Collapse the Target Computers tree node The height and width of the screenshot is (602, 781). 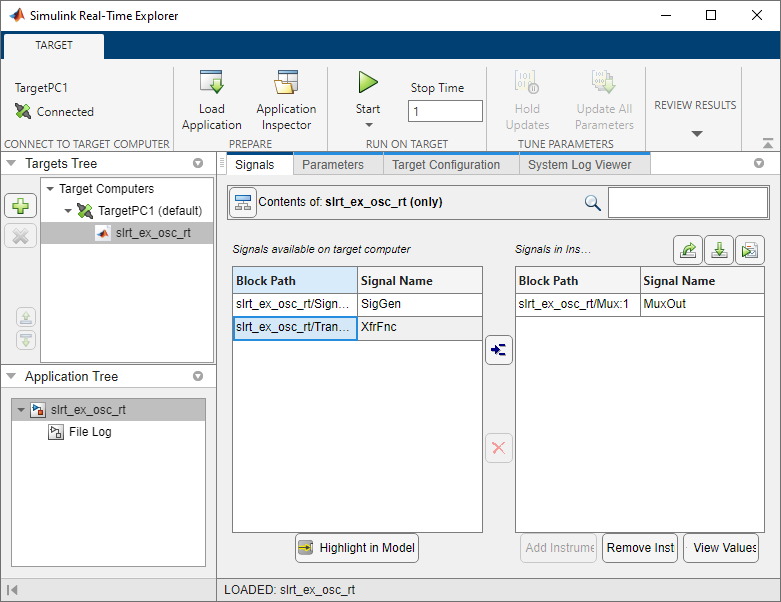point(50,189)
